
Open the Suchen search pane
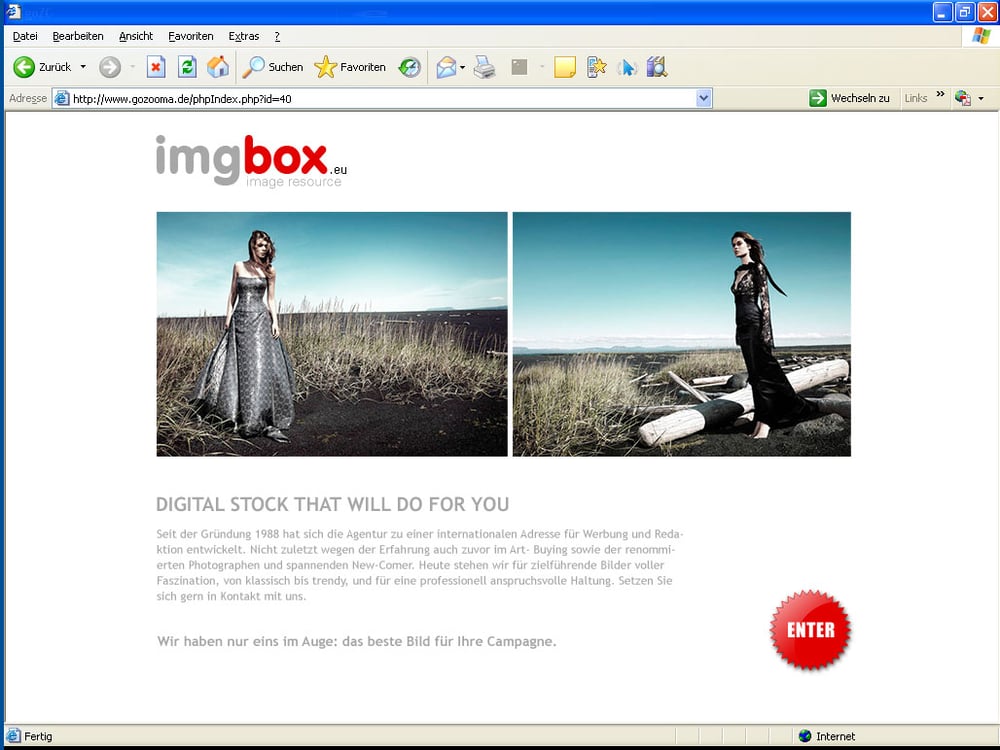click(272, 67)
